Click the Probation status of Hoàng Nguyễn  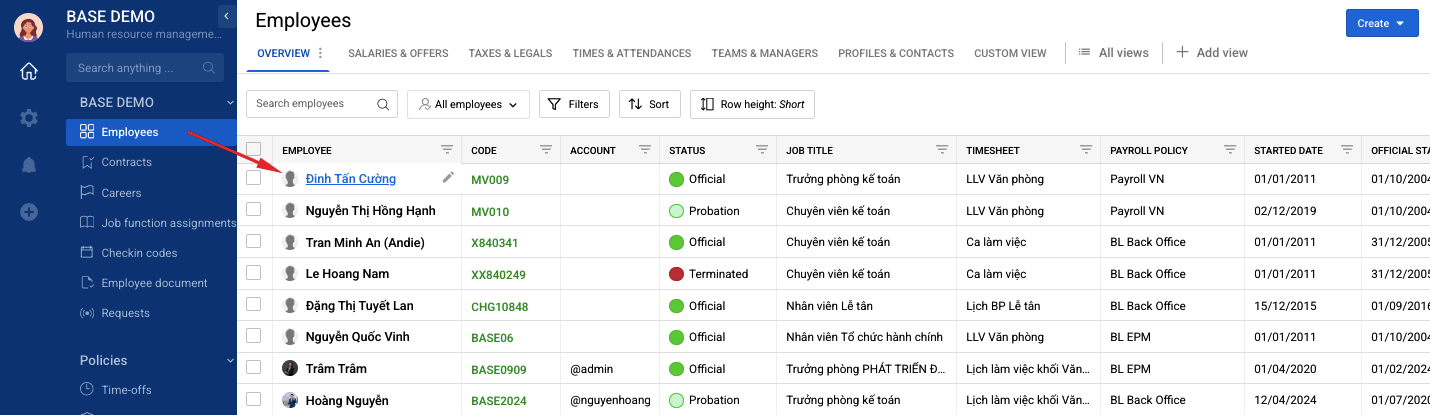(704, 400)
